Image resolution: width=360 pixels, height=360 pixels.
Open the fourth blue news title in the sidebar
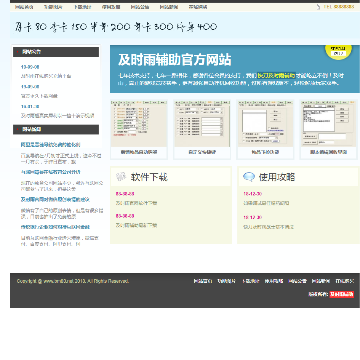tap(55, 227)
